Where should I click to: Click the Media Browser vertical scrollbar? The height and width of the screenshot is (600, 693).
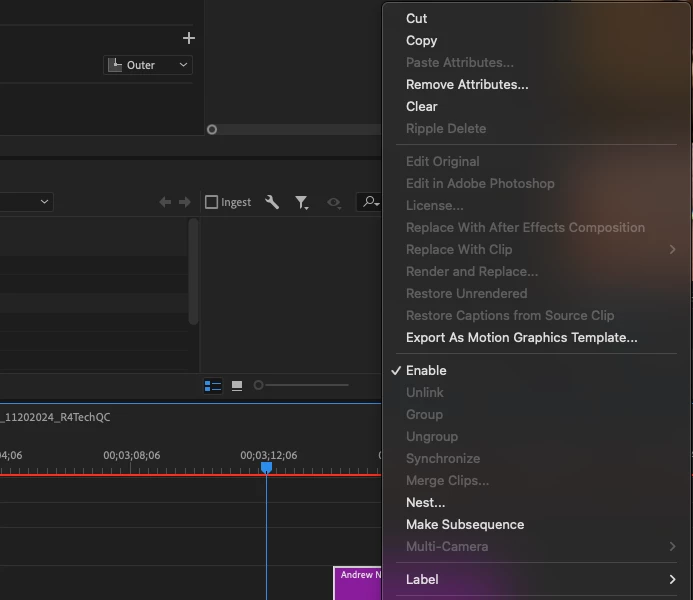pyautogui.click(x=193, y=272)
